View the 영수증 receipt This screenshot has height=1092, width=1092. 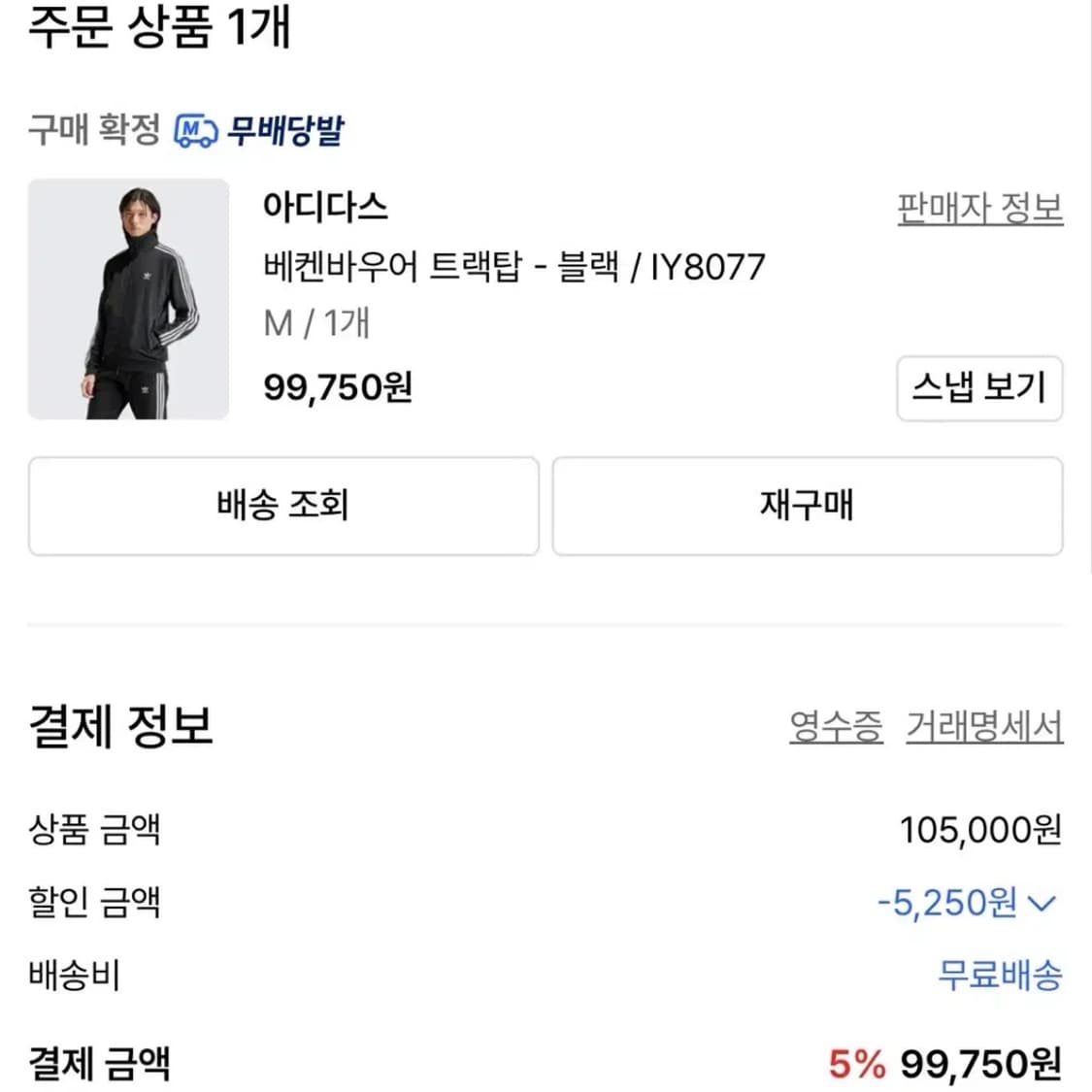[x=837, y=726]
